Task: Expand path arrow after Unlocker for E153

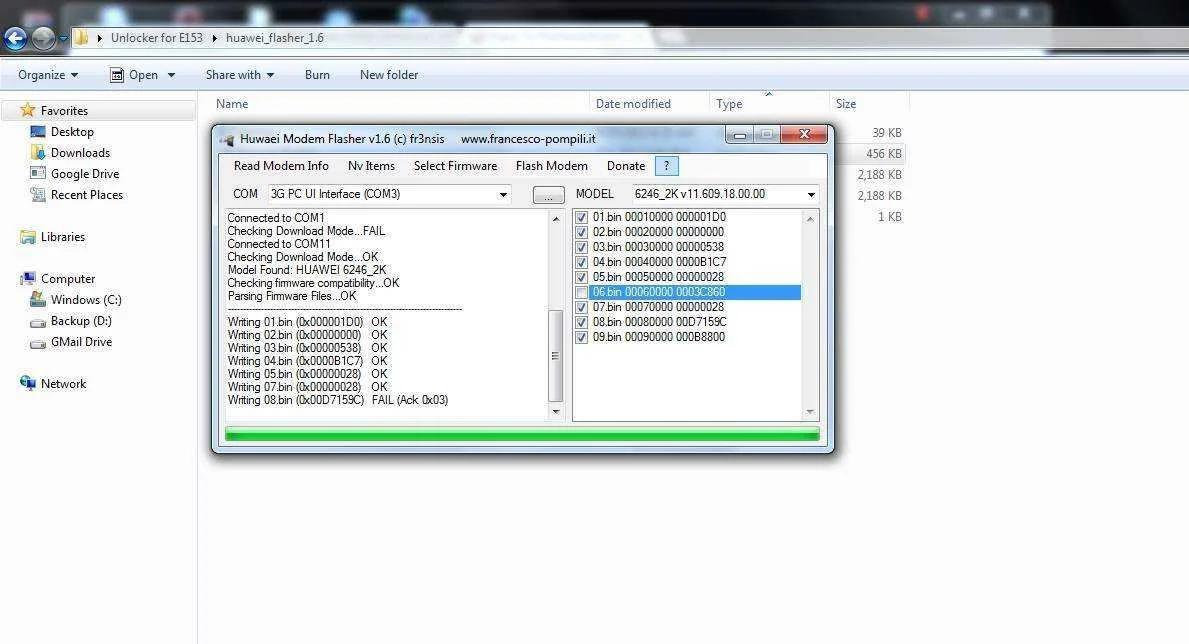Action: (215, 38)
